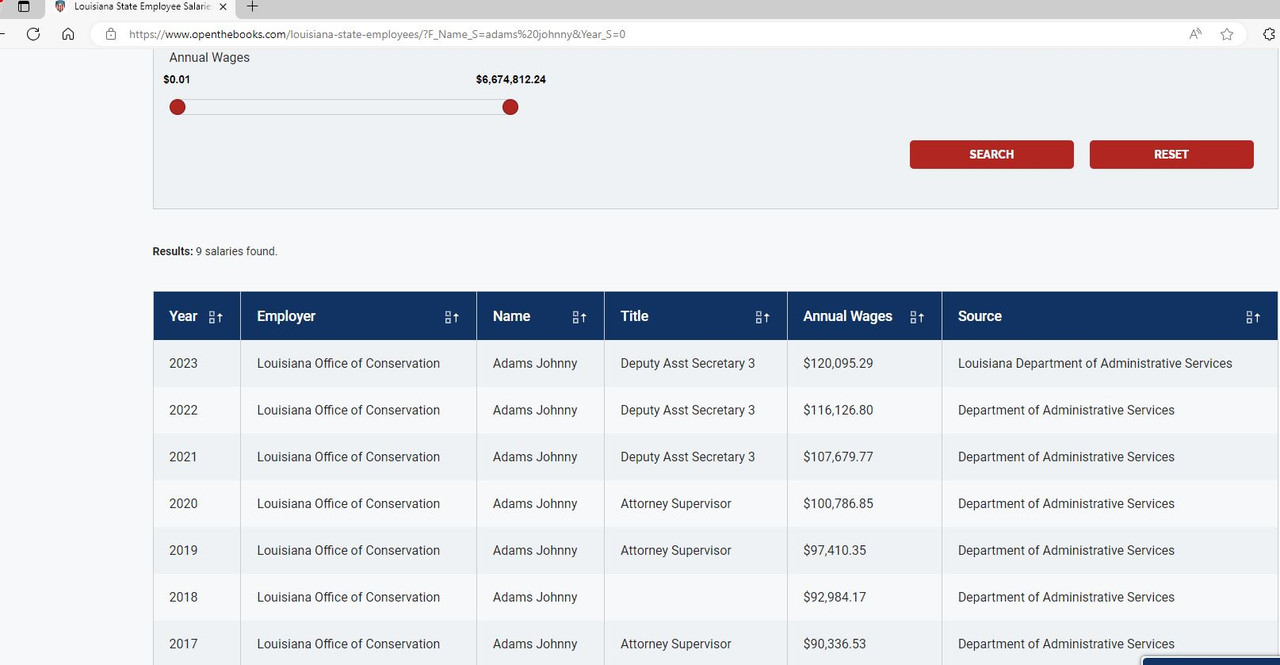Open browser extensions icon
The height and width of the screenshot is (665, 1280).
pyautogui.click(x=1270, y=34)
